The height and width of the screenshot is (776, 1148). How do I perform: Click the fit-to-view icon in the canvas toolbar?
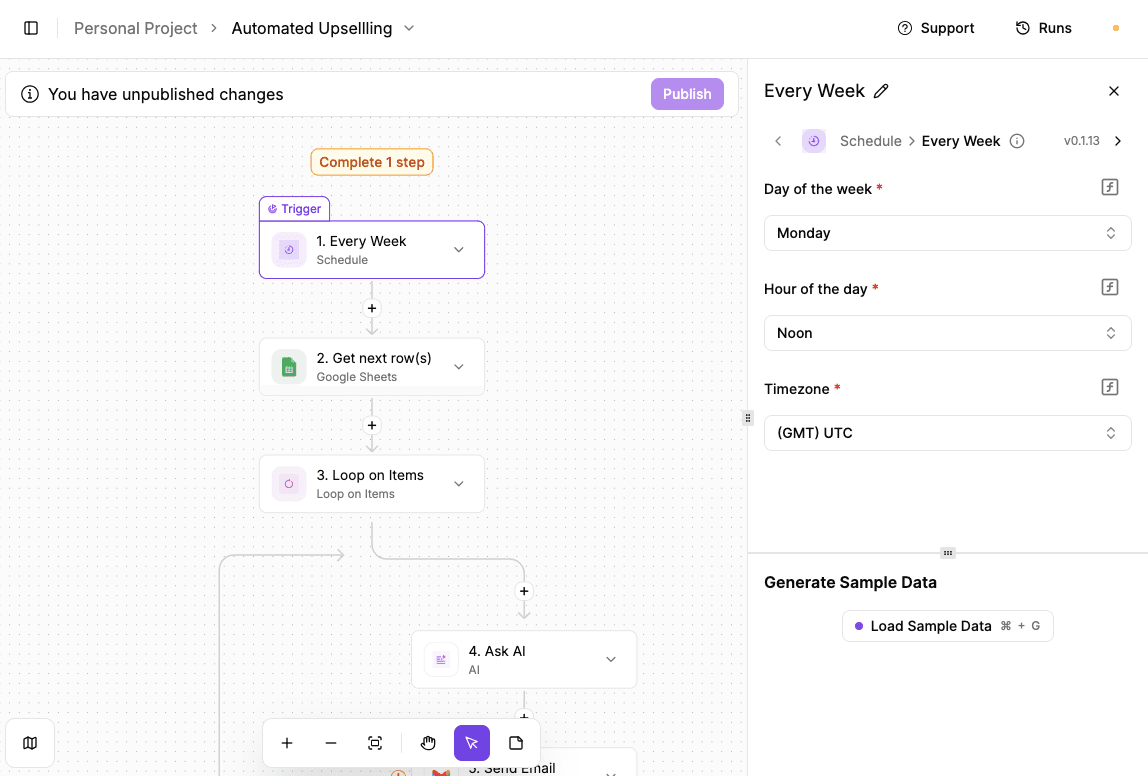[375, 743]
